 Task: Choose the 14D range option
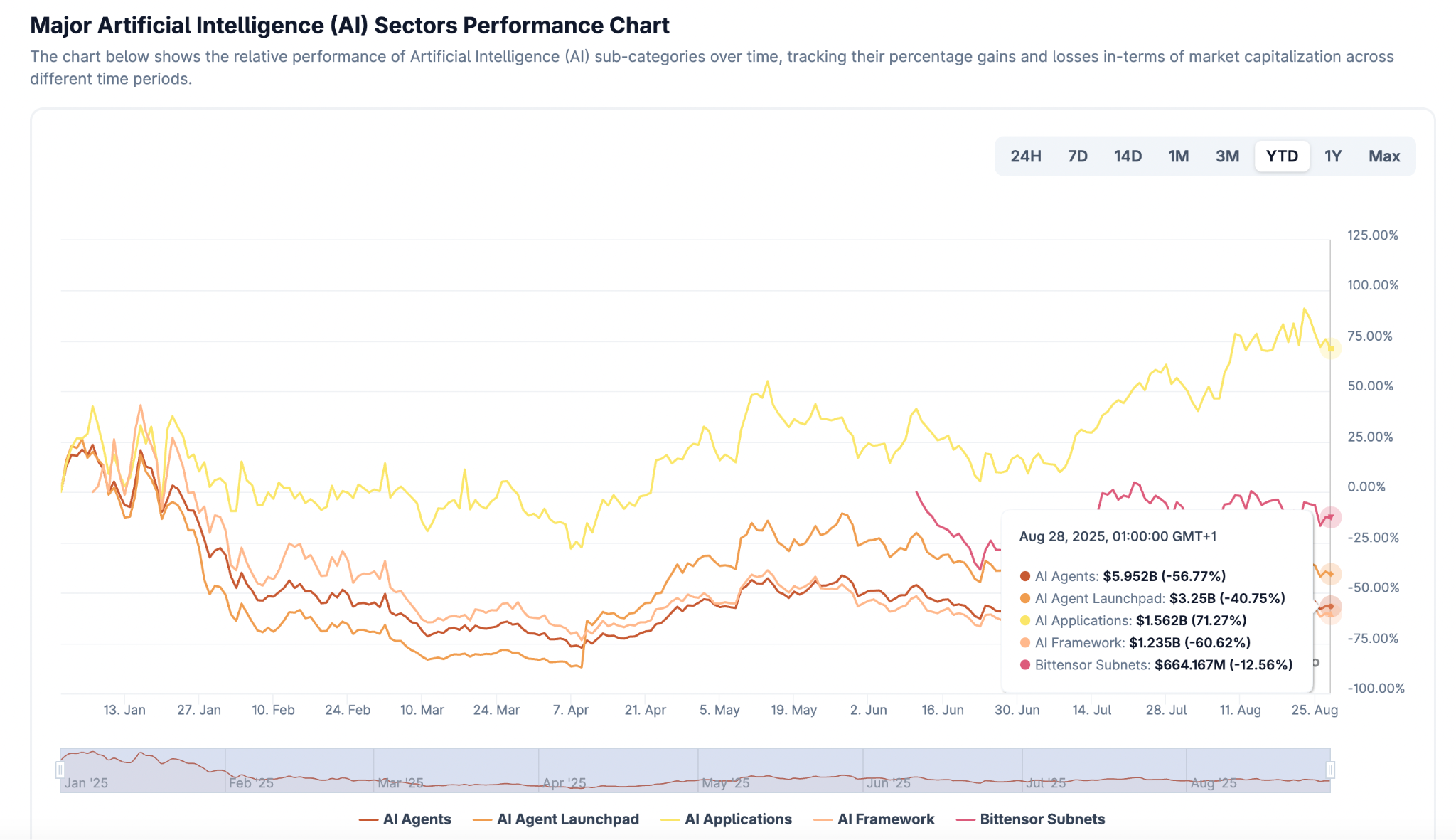tap(1128, 156)
